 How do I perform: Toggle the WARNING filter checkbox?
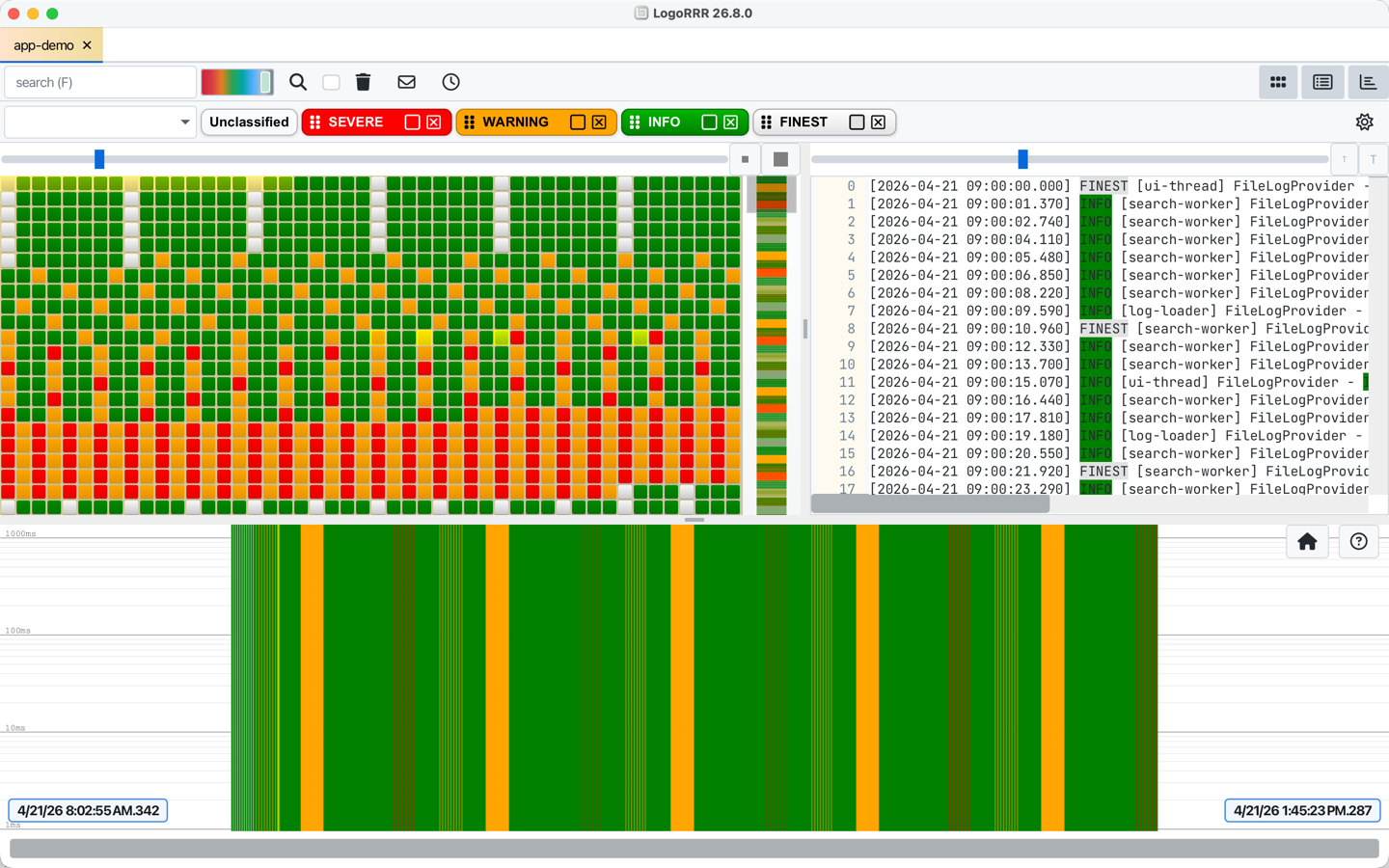(577, 122)
